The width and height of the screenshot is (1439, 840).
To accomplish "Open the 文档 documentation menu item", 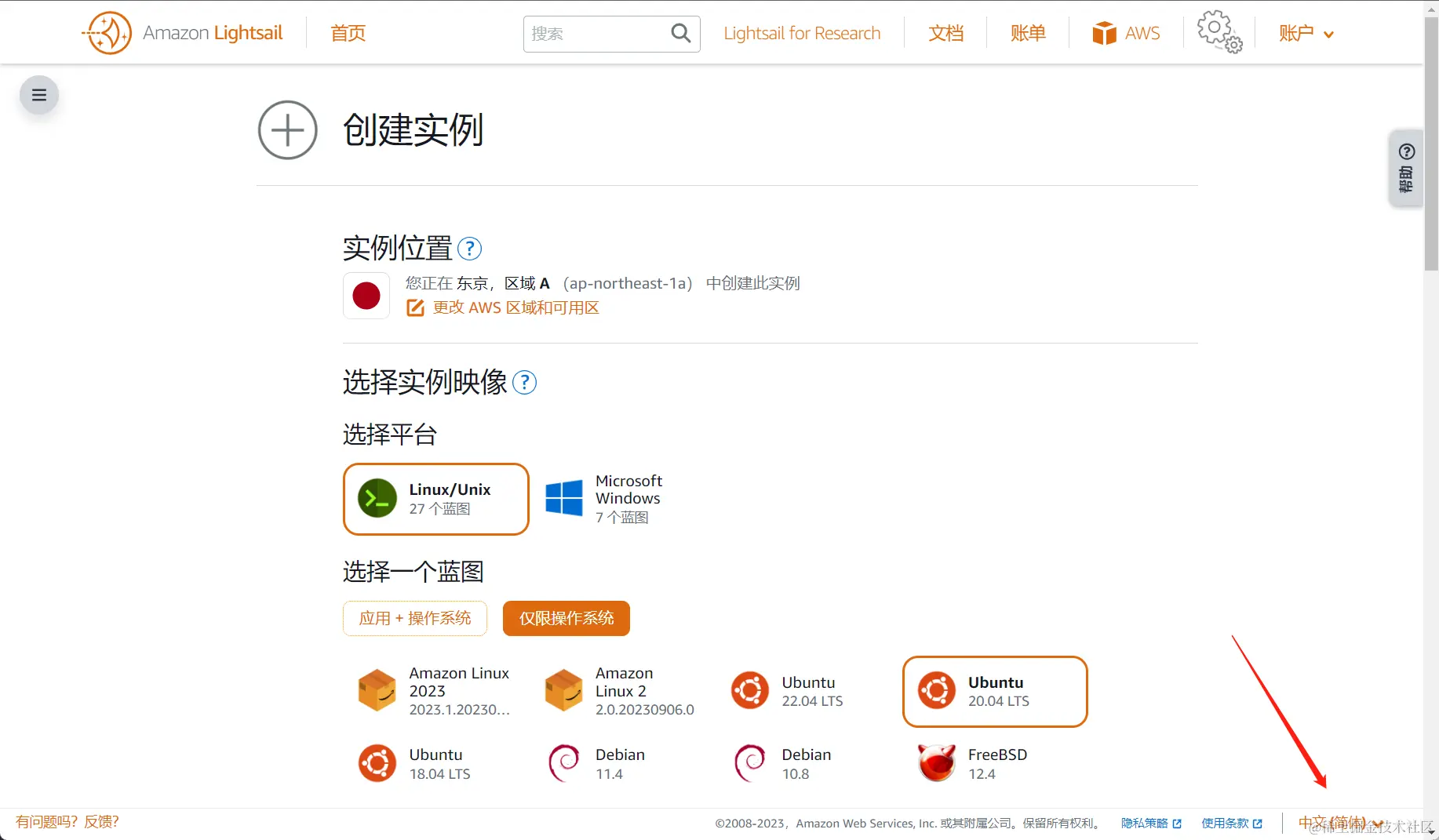I will 945,33.
